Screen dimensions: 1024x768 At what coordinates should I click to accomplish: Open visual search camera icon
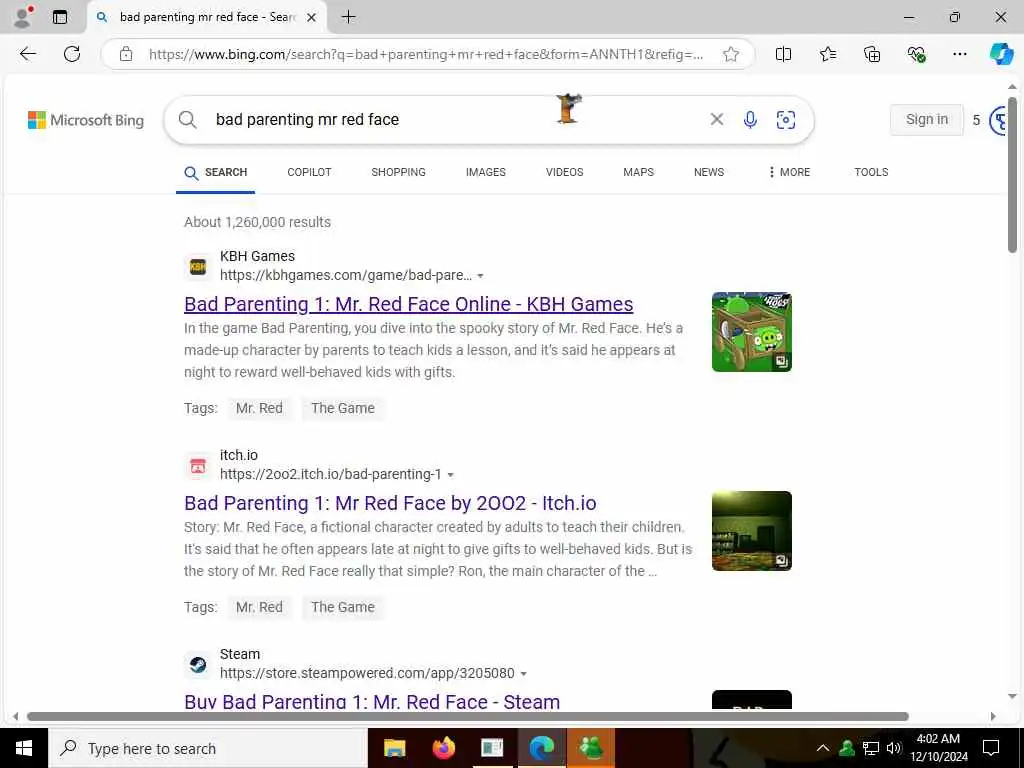(786, 120)
